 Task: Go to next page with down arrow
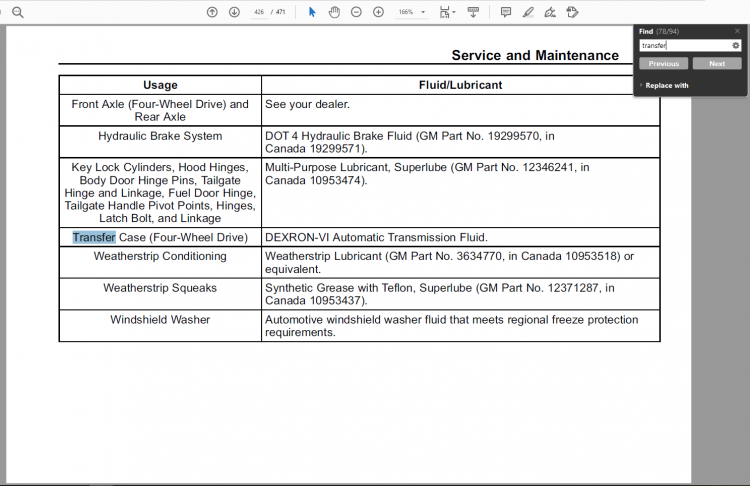click(234, 12)
